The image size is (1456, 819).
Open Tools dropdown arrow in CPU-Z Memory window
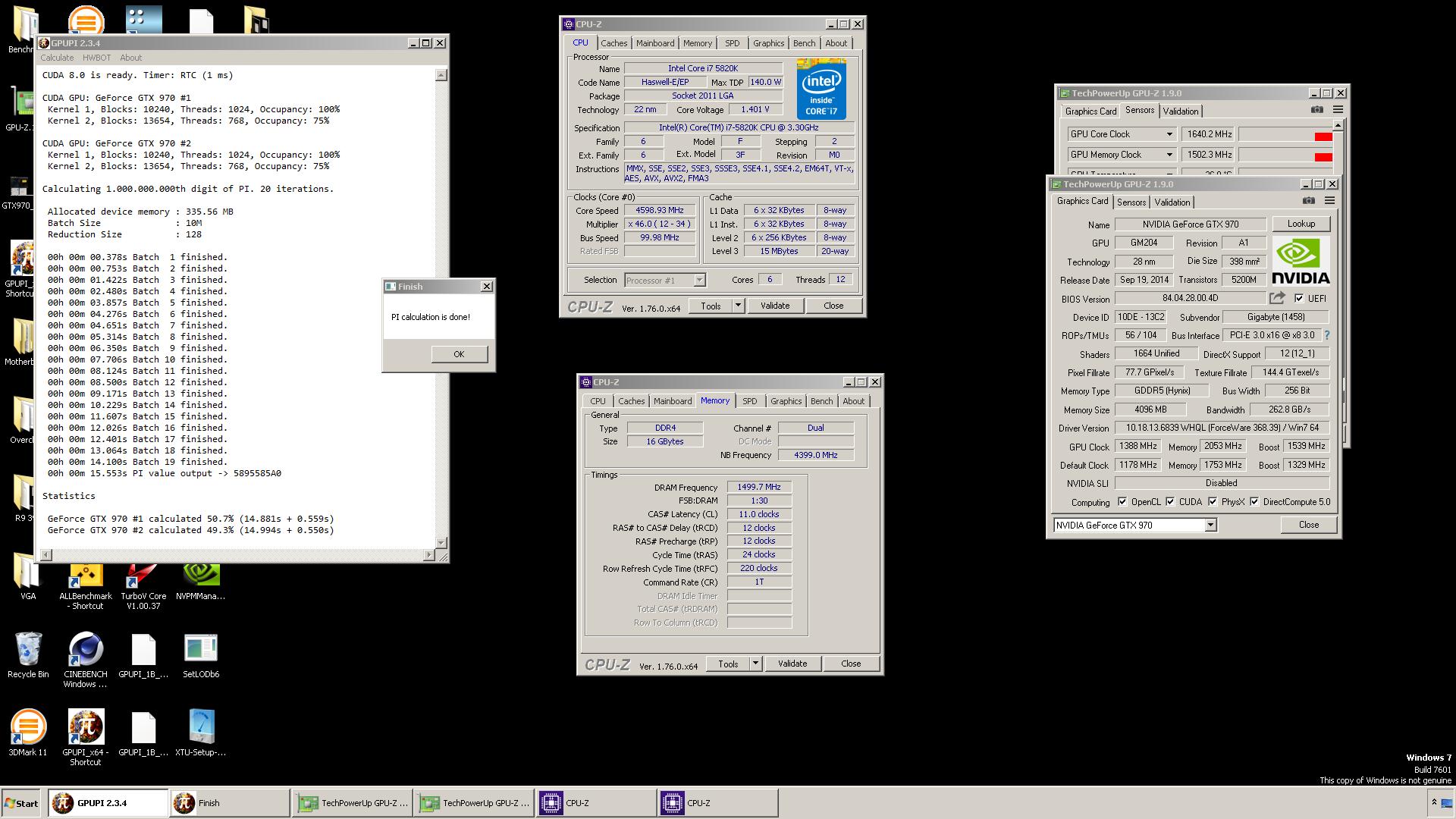(x=755, y=664)
